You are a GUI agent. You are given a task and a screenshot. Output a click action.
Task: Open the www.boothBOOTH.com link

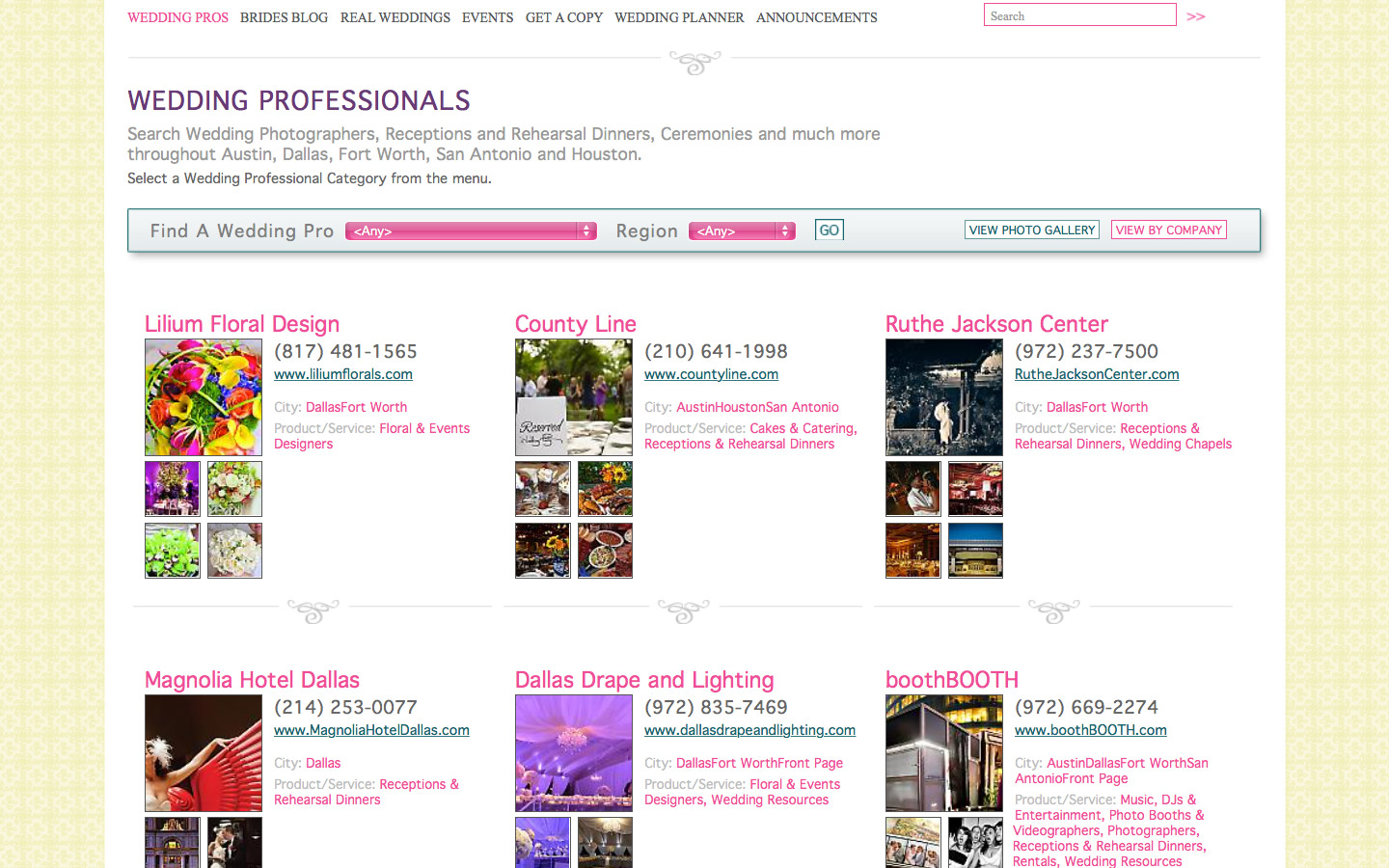(1091, 730)
